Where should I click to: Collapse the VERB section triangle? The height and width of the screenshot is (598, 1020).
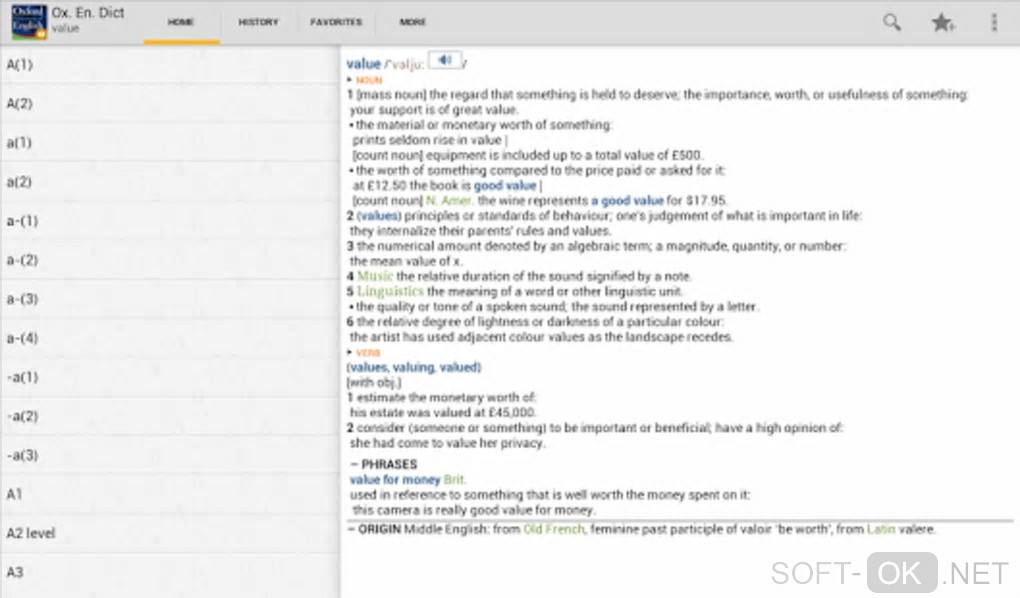(349, 353)
